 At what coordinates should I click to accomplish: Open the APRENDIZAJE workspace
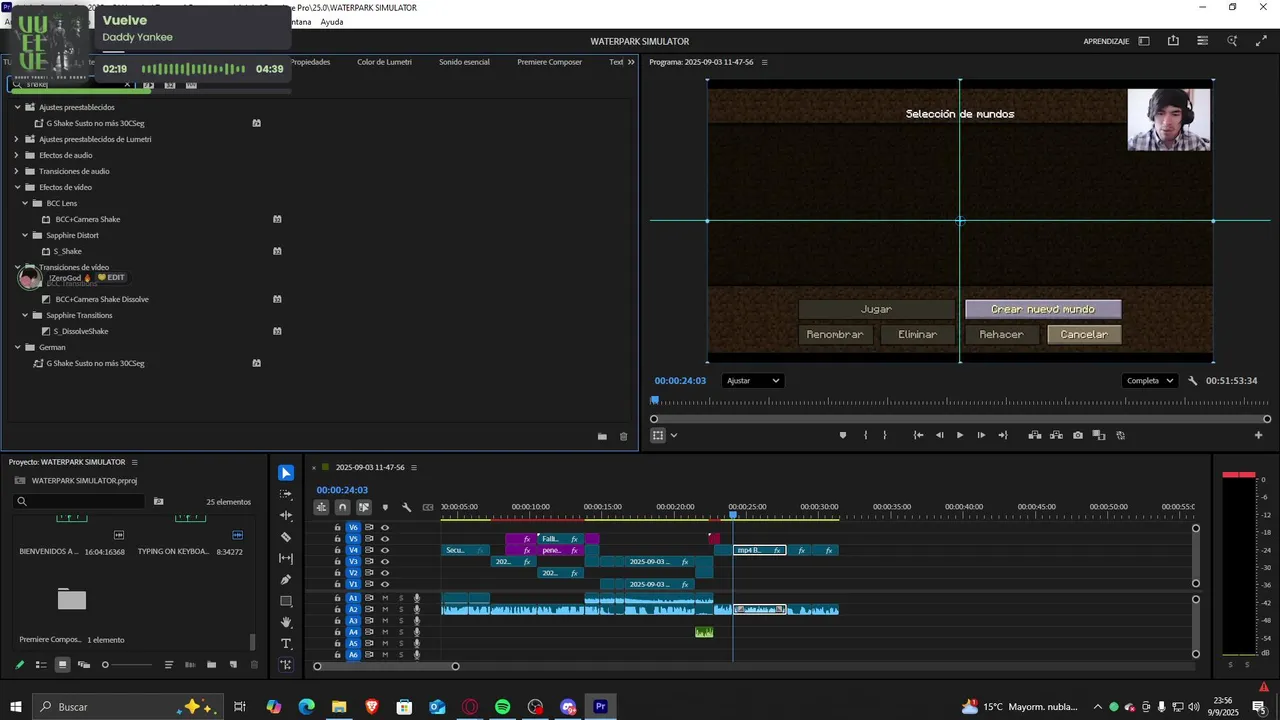1106,41
